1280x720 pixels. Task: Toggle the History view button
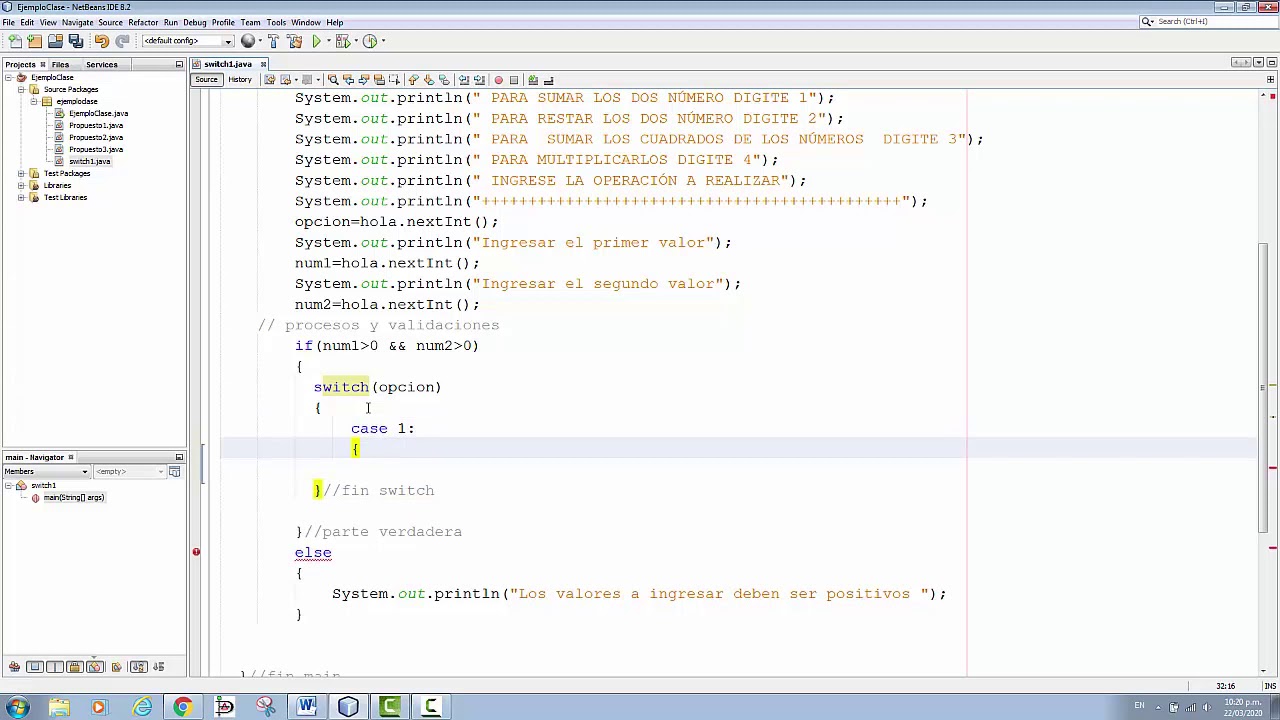coord(240,80)
